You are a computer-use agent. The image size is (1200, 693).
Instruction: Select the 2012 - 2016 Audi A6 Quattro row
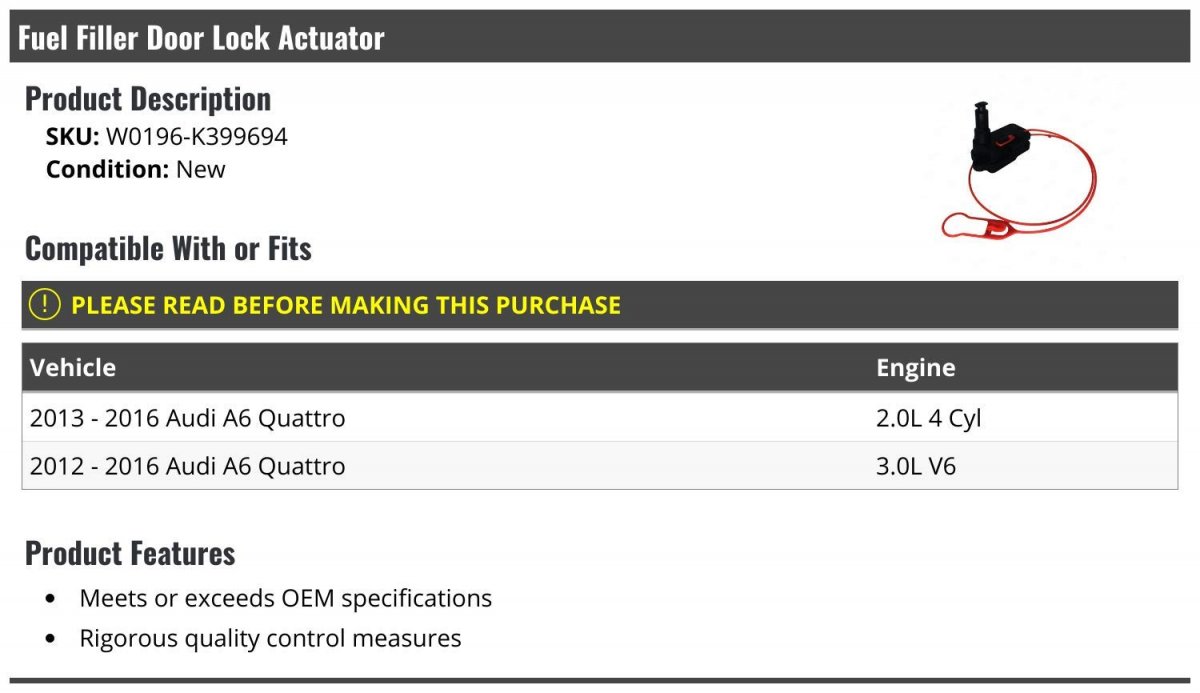(x=600, y=466)
